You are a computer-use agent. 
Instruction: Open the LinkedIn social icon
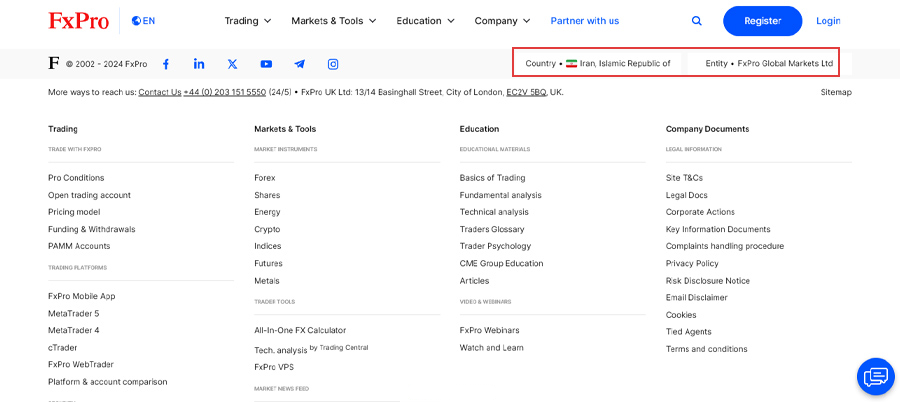[199, 64]
